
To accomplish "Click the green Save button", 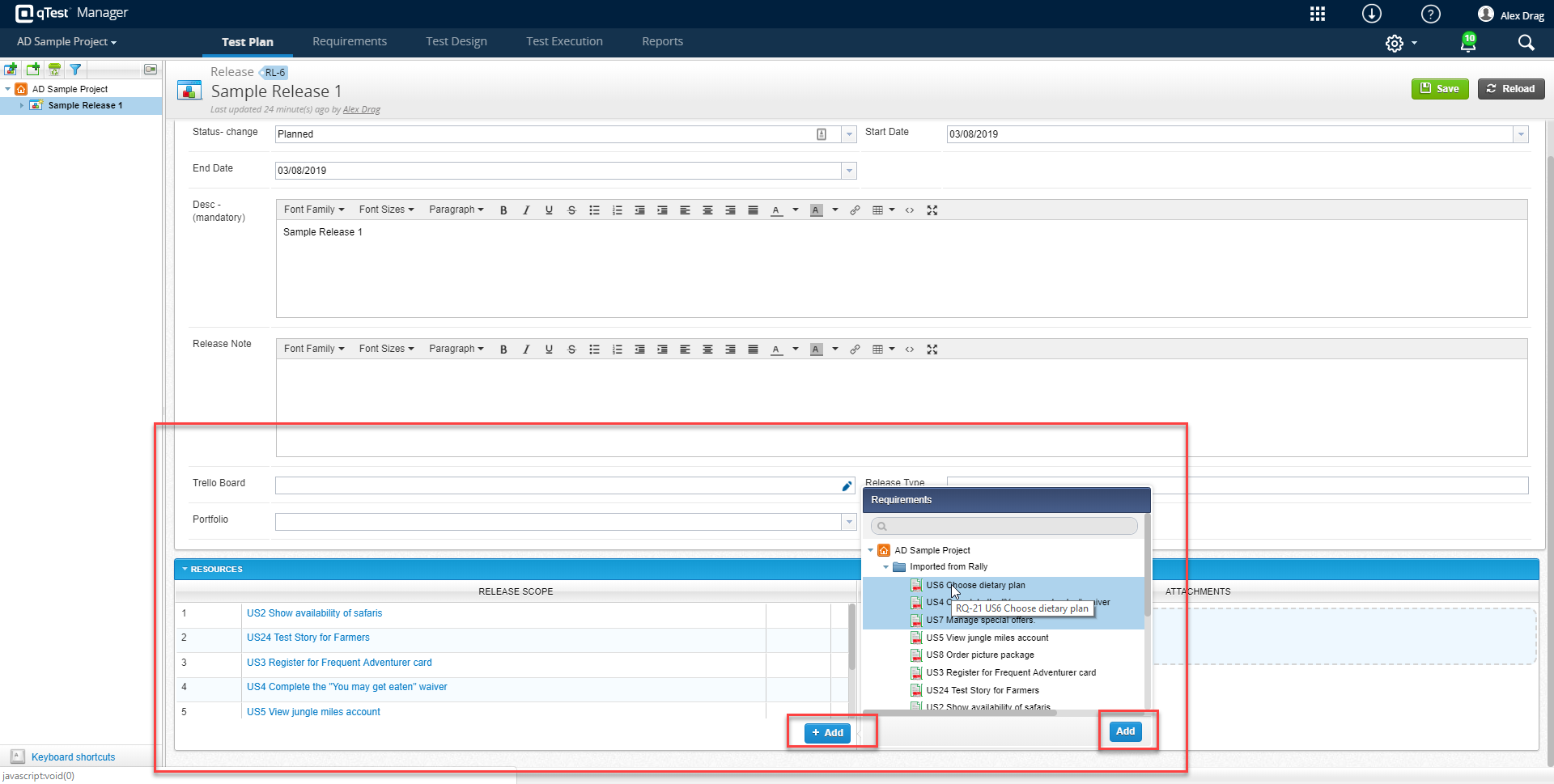I will coord(1440,89).
